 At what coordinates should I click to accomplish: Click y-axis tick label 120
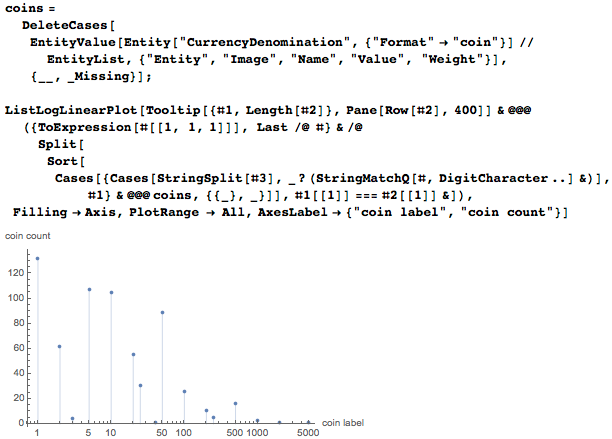pos(16,273)
